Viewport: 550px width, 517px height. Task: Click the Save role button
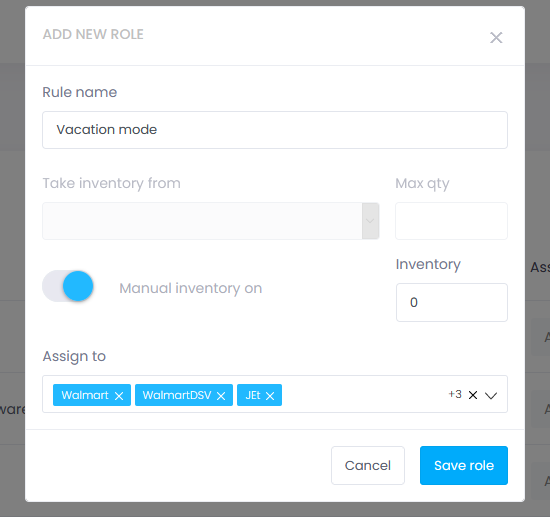[464, 465]
